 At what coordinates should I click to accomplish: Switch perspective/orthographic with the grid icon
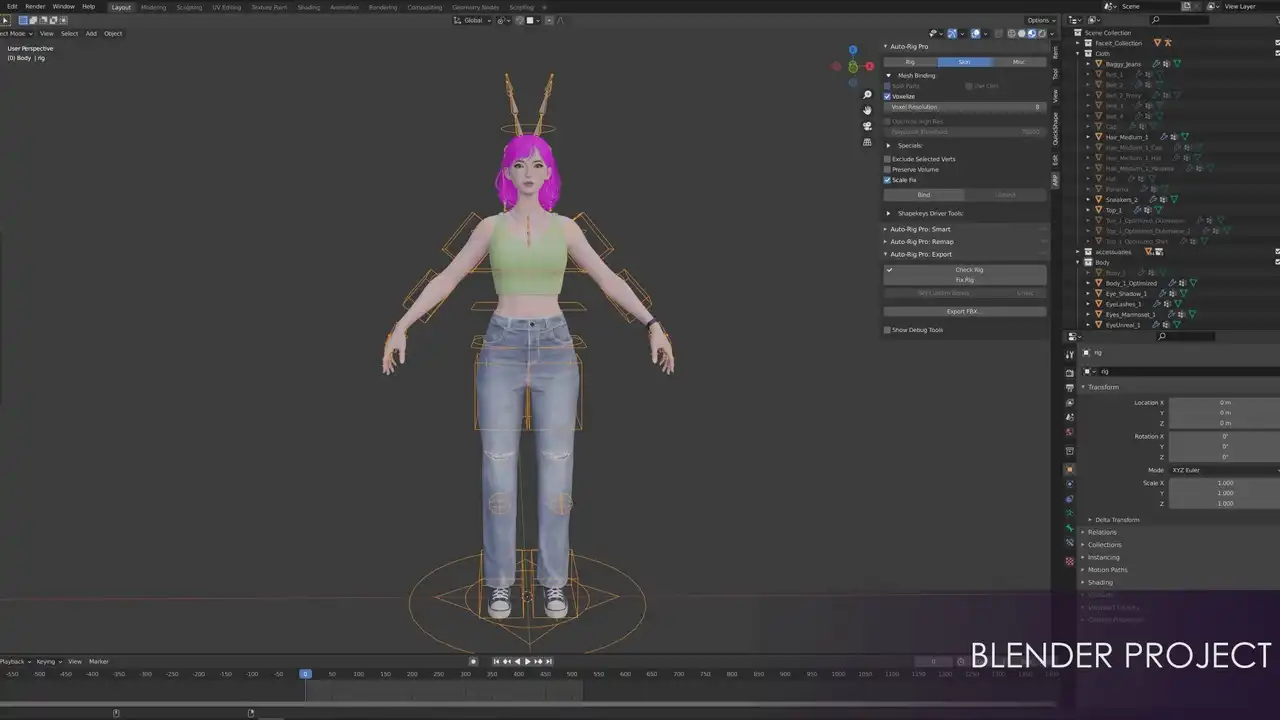point(867,142)
